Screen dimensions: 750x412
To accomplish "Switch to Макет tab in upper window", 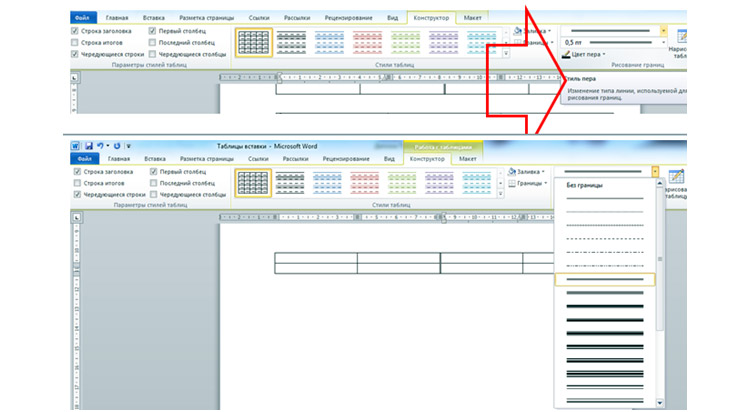I will 472,18.
